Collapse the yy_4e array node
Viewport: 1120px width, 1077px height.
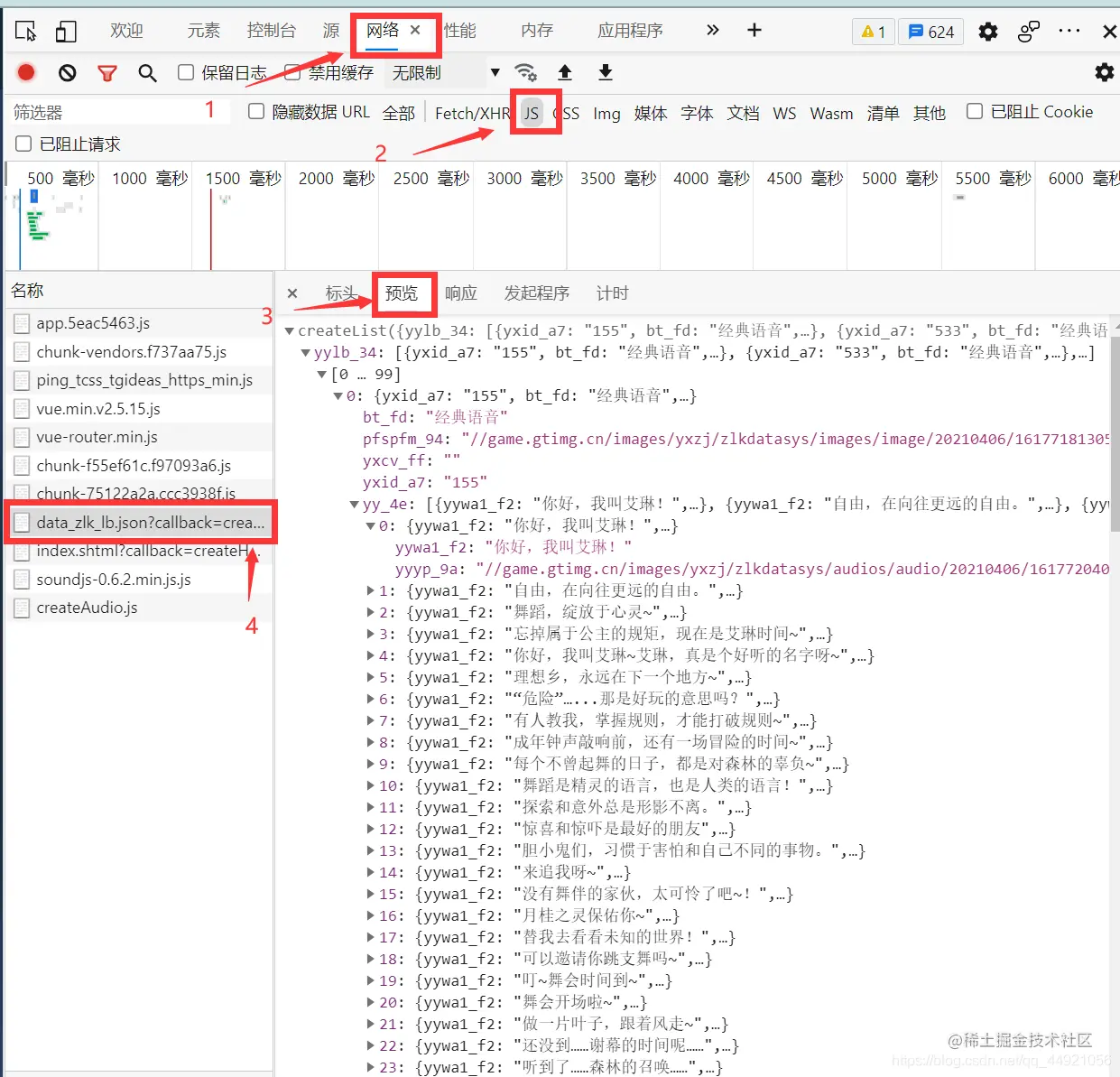point(355,505)
